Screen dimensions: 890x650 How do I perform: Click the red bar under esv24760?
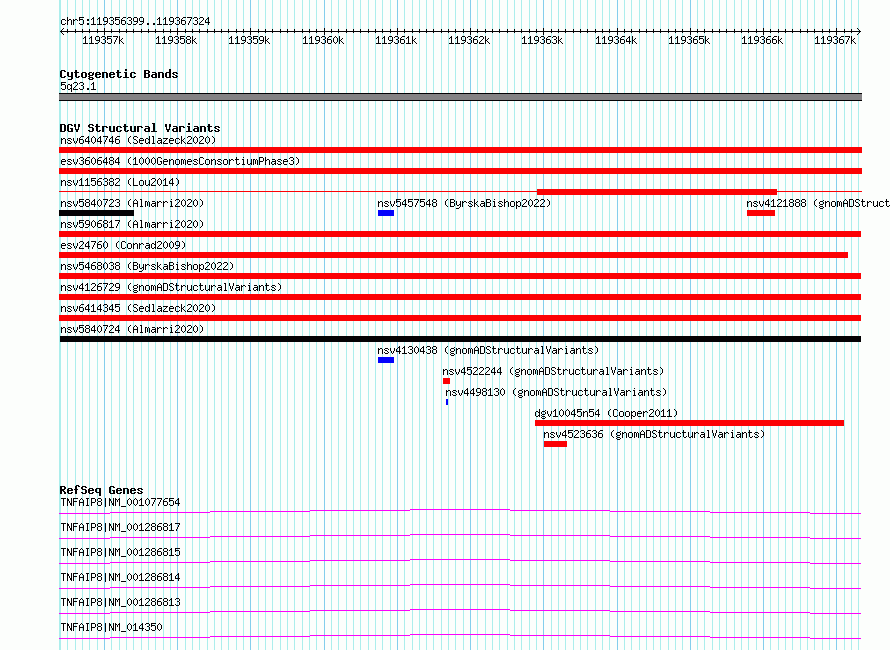[454, 255]
